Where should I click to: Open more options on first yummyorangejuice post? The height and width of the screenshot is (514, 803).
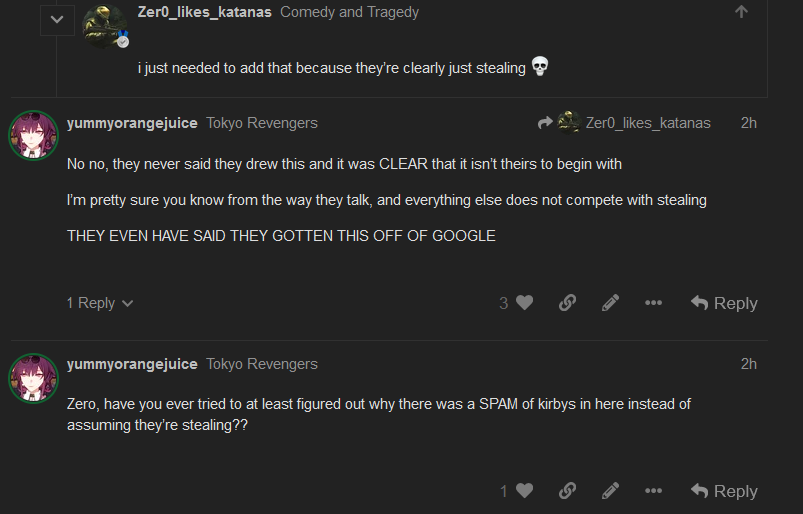point(653,303)
